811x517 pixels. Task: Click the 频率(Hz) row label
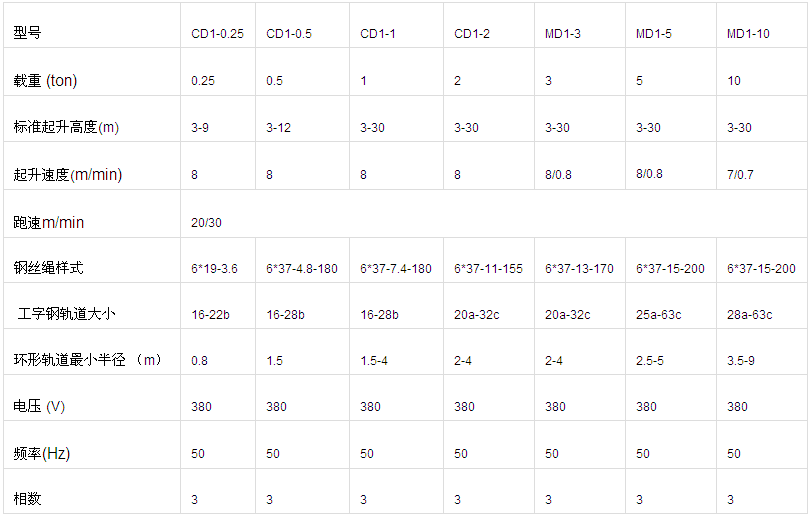tap(42, 453)
